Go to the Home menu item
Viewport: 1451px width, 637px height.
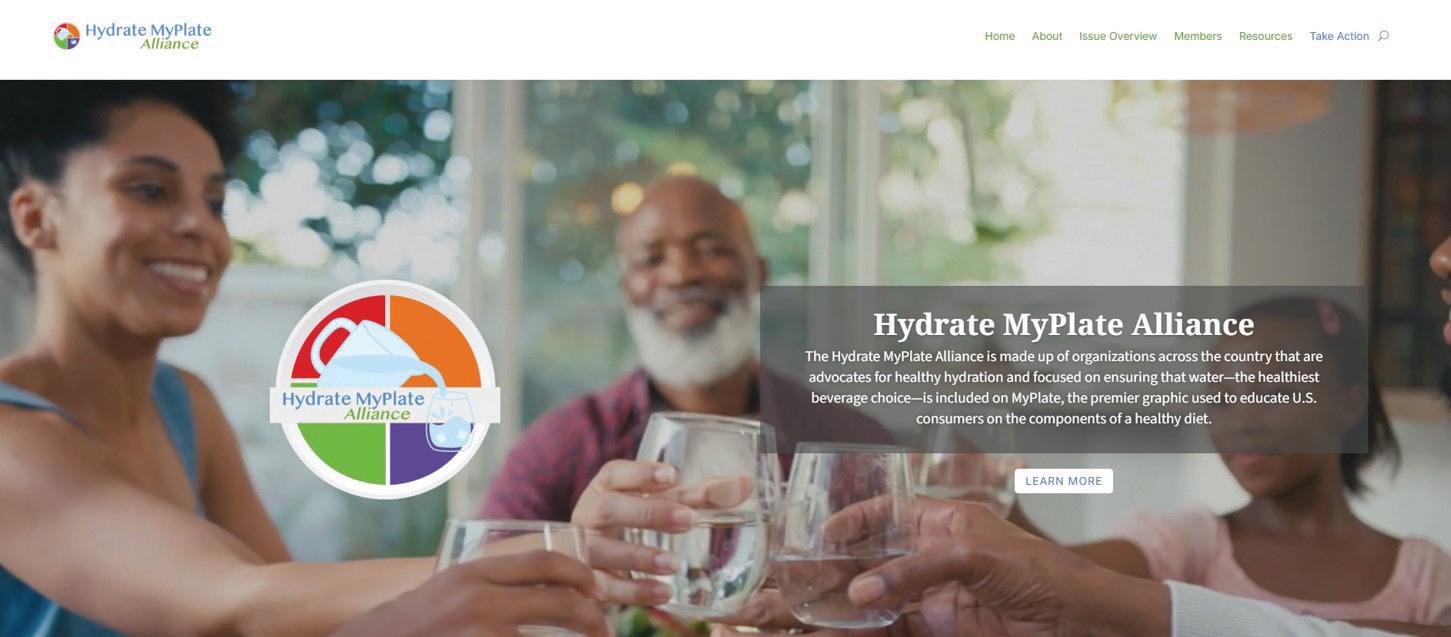click(x=999, y=36)
